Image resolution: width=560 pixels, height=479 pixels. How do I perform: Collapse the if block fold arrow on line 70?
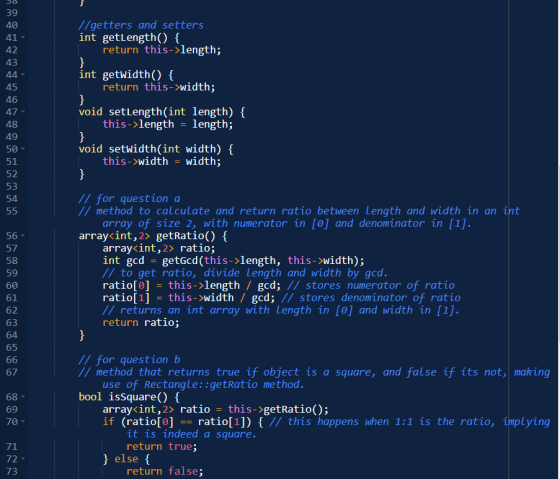click(23, 421)
